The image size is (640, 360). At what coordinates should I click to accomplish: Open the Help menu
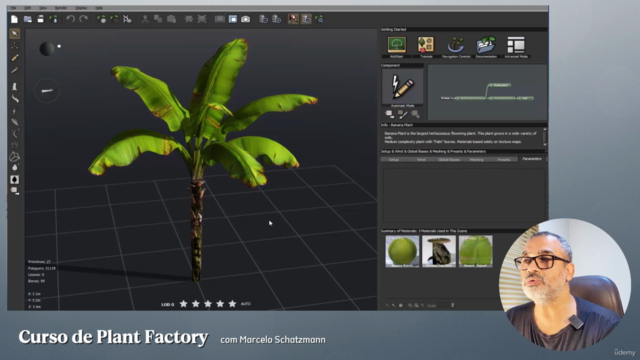pyautogui.click(x=99, y=8)
